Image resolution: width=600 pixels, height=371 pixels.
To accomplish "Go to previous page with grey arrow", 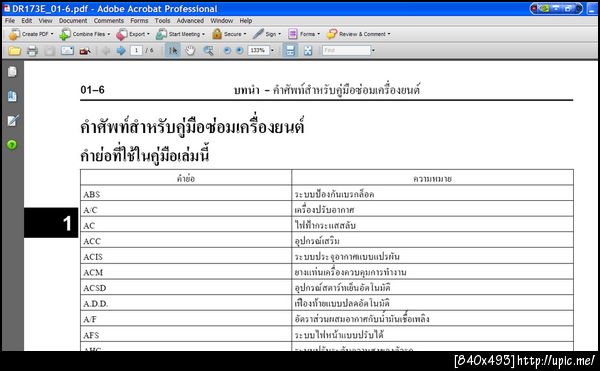I will point(106,50).
